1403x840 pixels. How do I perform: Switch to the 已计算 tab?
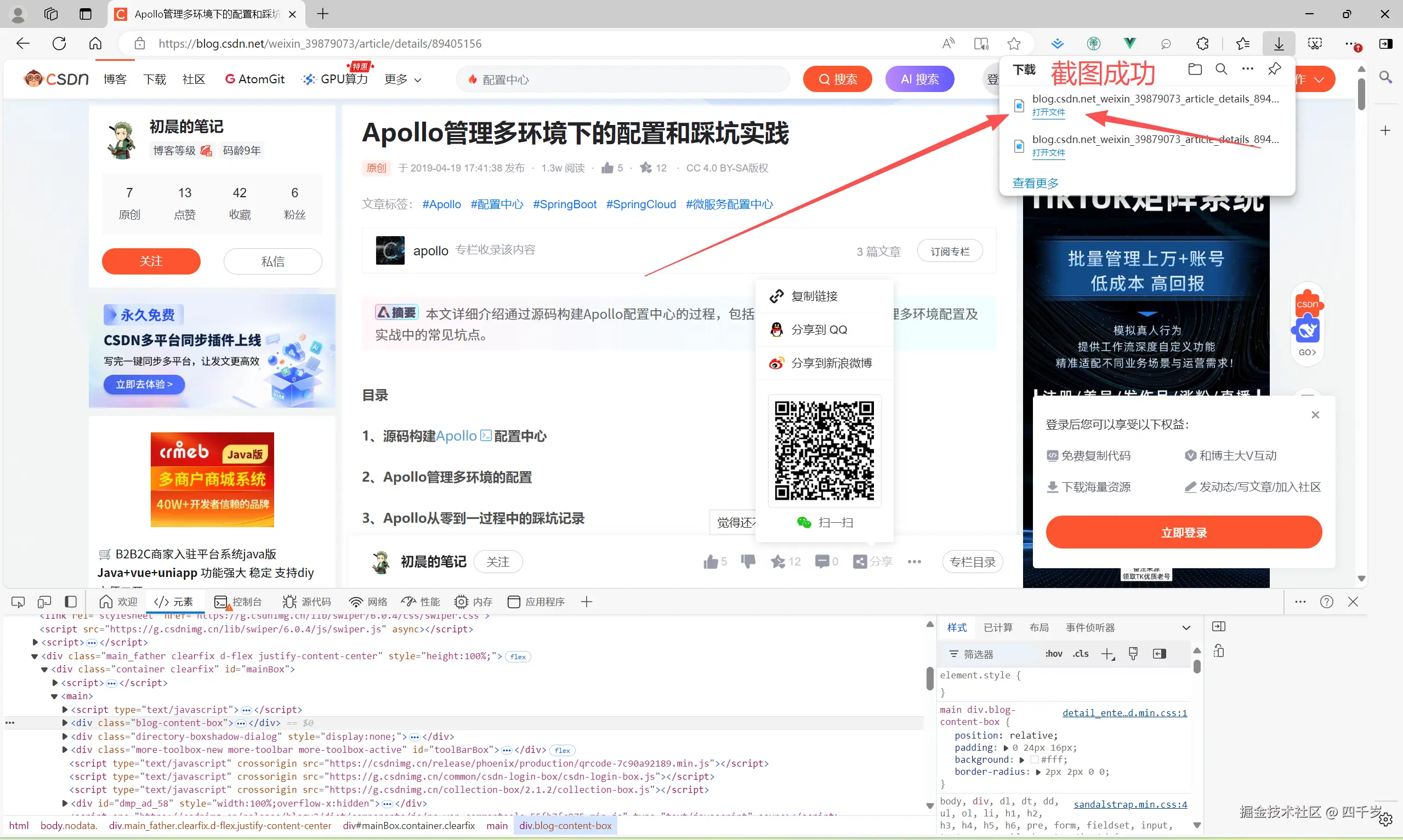click(x=998, y=627)
